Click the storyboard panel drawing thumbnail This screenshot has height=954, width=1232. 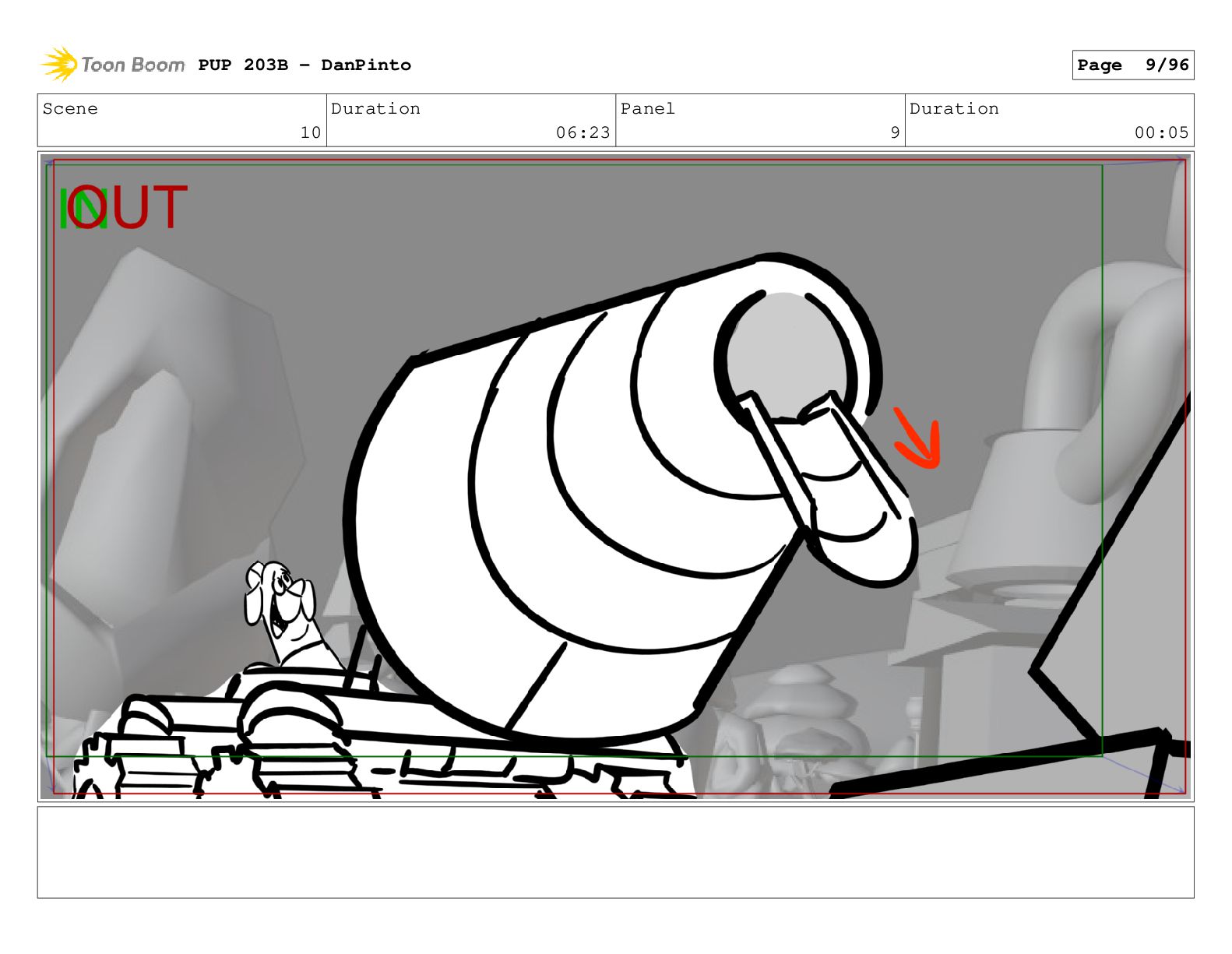click(x=615, y=477)
